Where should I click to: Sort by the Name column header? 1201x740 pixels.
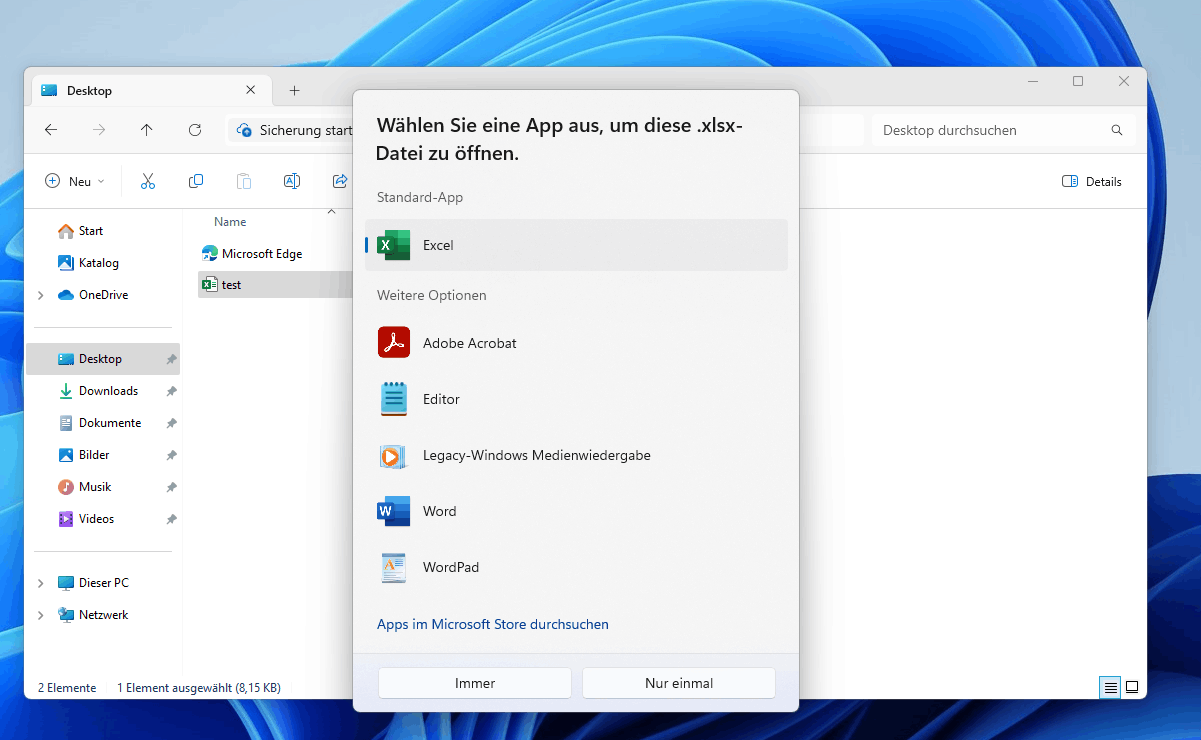click(x=230, y=222)
